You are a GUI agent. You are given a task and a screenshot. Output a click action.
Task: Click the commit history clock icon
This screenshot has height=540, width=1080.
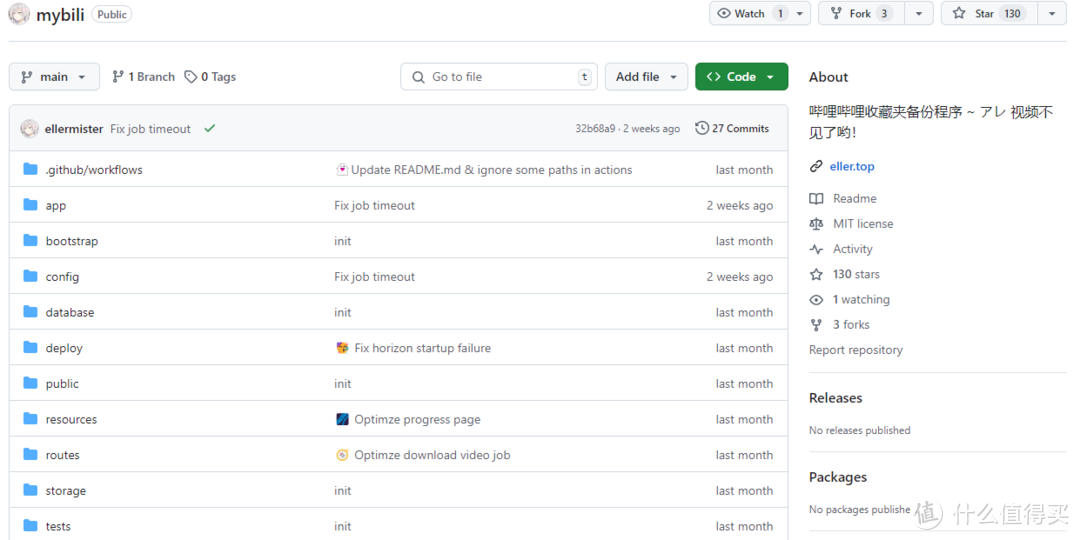[702, 128]
